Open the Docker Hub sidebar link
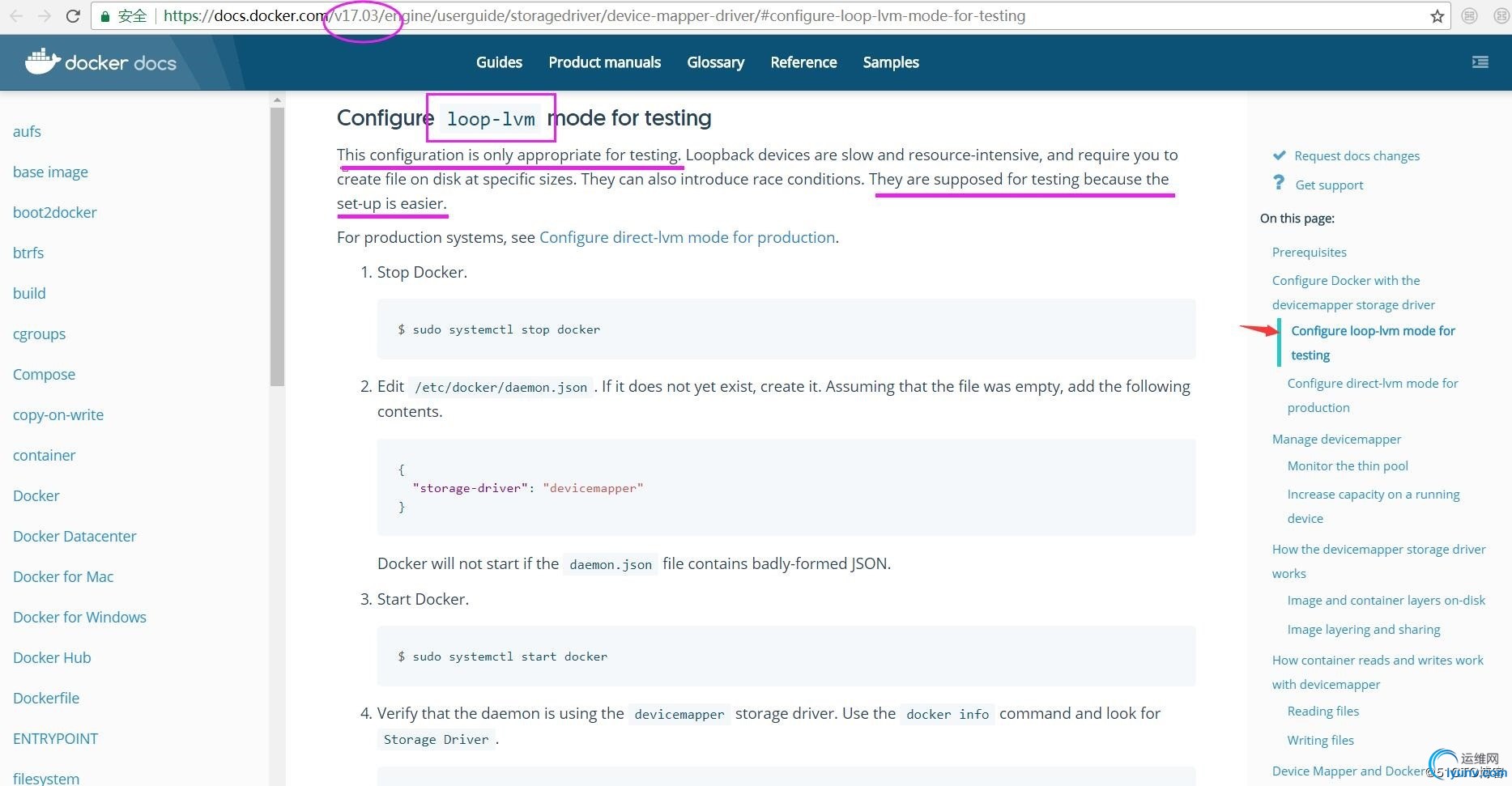 point(52,657)
